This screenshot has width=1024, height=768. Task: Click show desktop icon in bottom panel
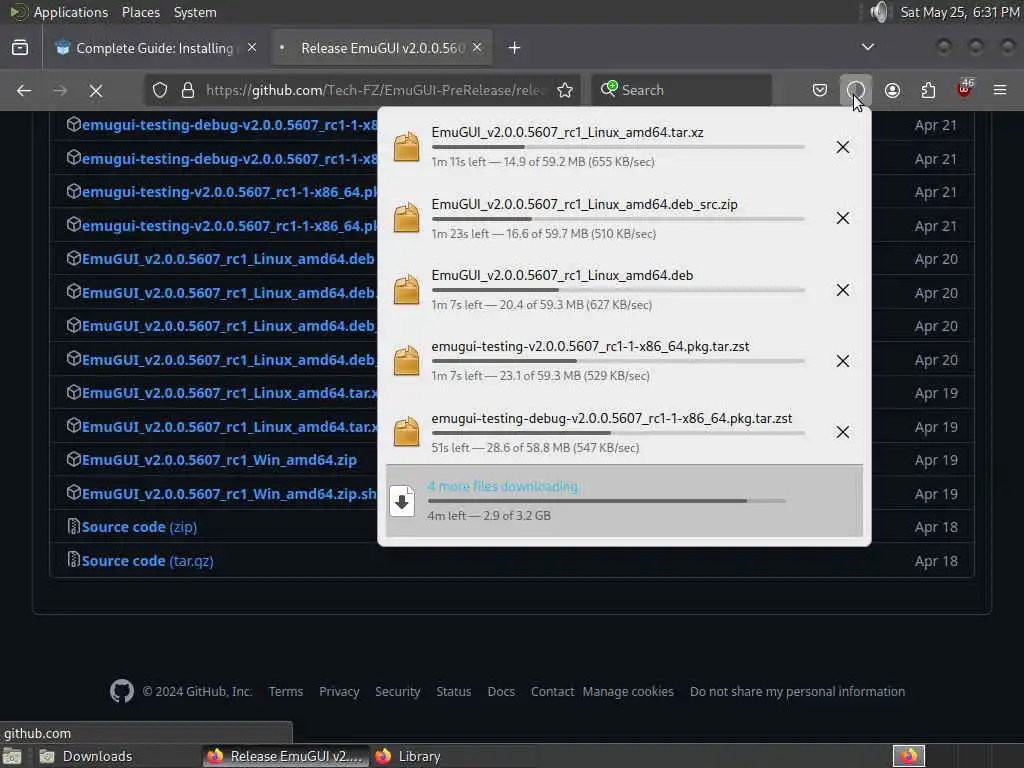tap(12, 756)
